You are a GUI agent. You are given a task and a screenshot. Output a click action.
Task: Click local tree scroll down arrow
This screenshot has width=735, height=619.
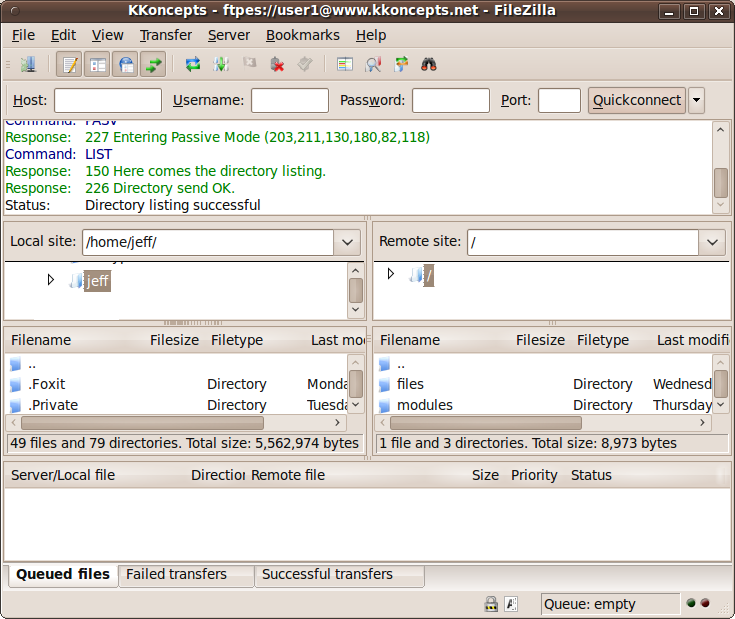click(x=356, y=310)
